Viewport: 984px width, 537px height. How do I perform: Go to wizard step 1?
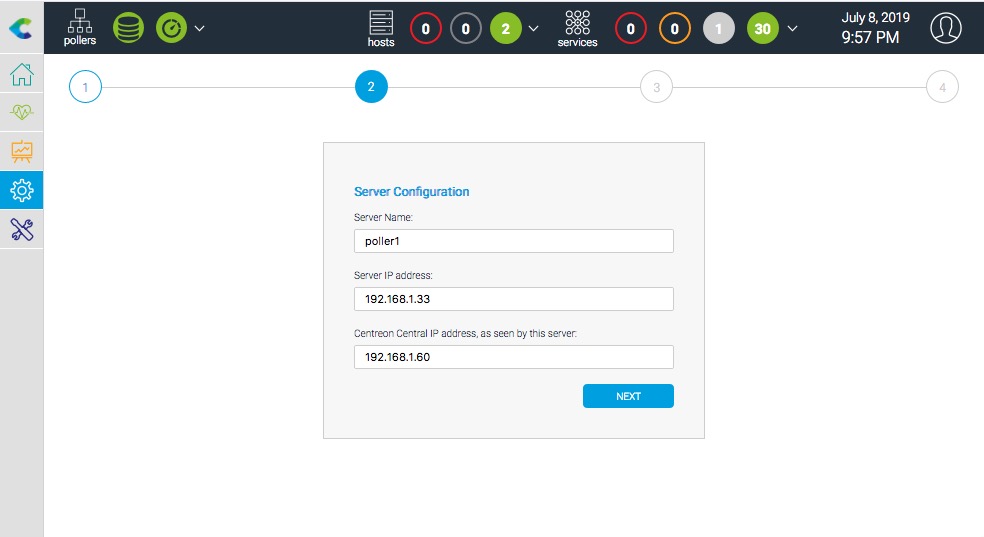point(85,87)
